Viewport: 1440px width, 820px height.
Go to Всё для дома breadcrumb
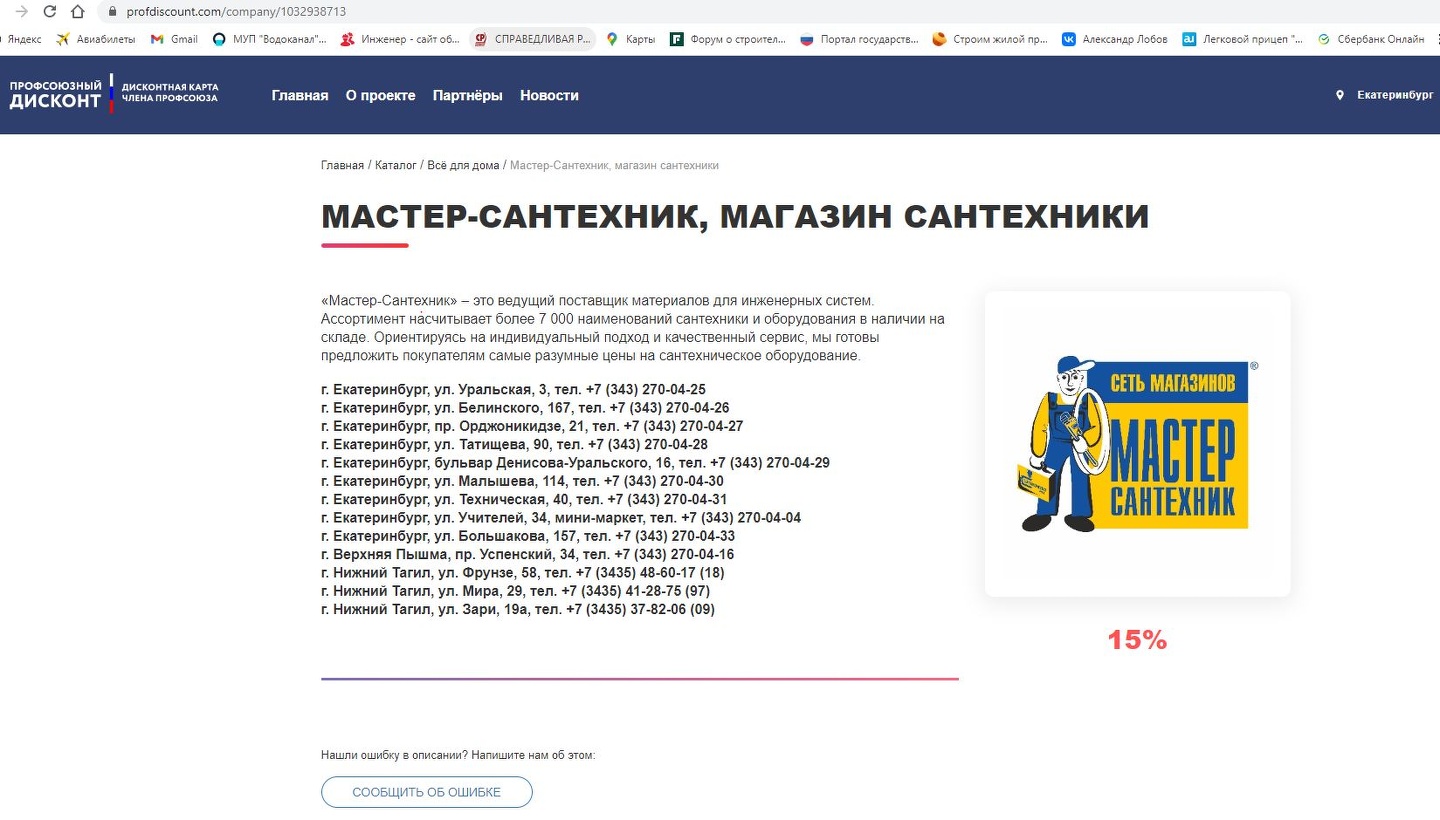463,165
